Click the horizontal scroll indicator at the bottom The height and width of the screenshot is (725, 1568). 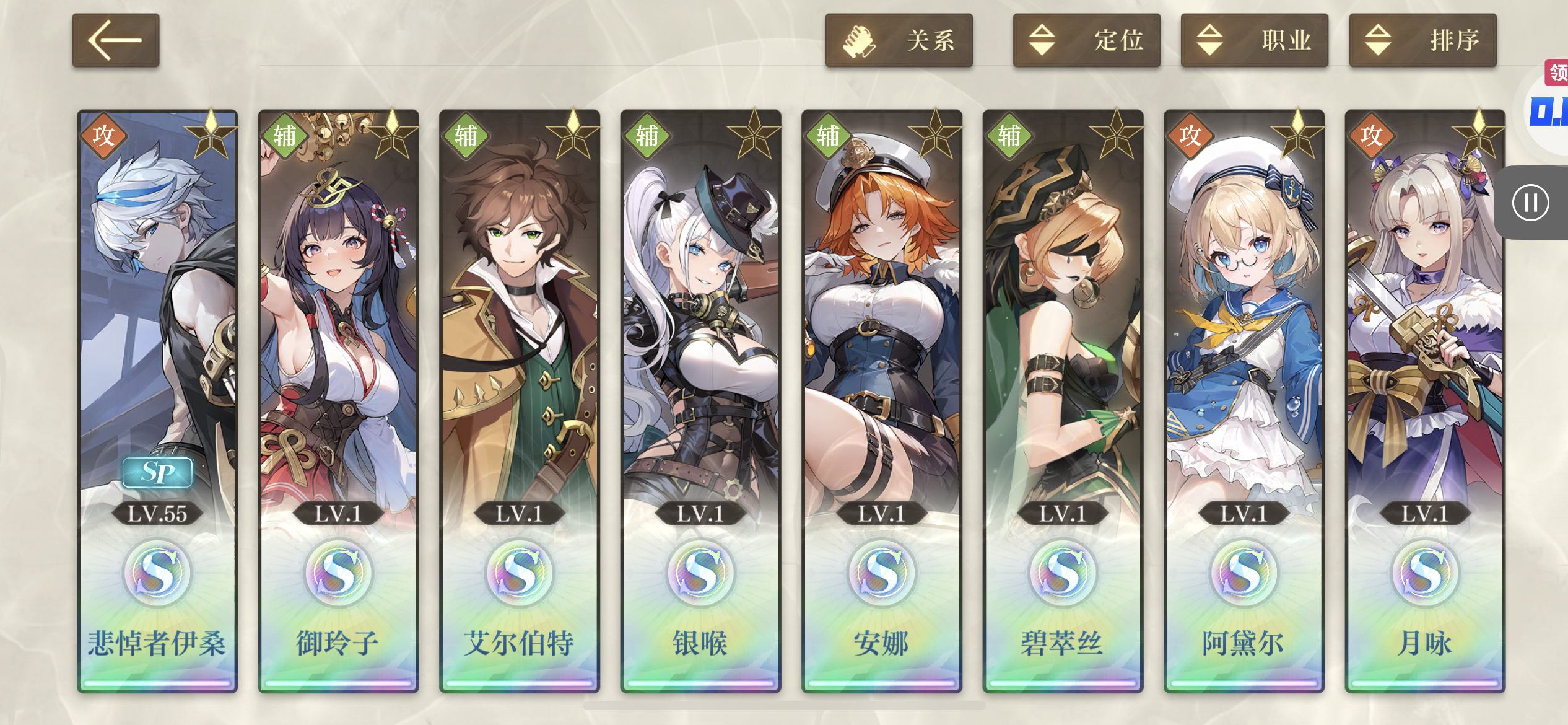click(x=784, y=706)
